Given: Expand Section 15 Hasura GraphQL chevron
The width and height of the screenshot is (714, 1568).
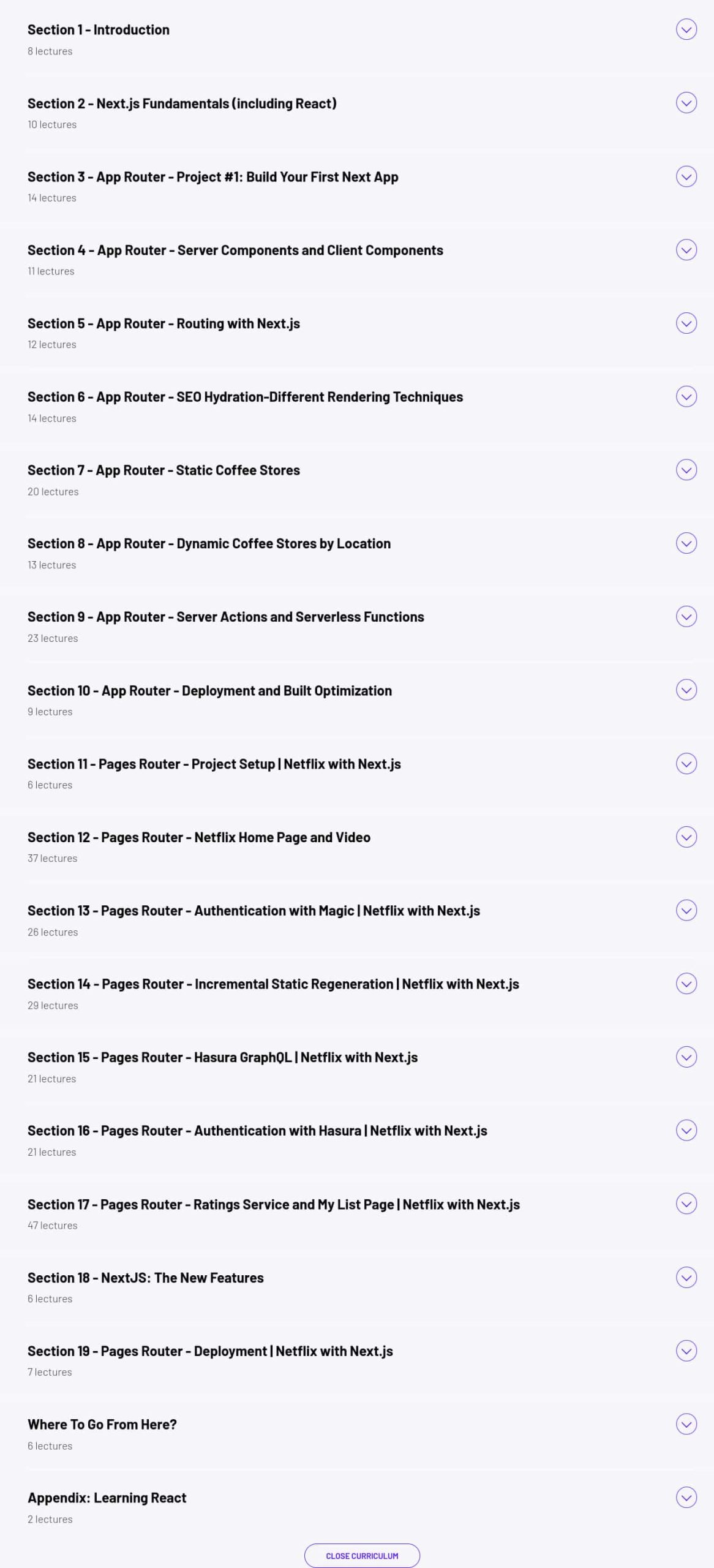Looking at the screenshot, I should click(x=686, y=1057).
